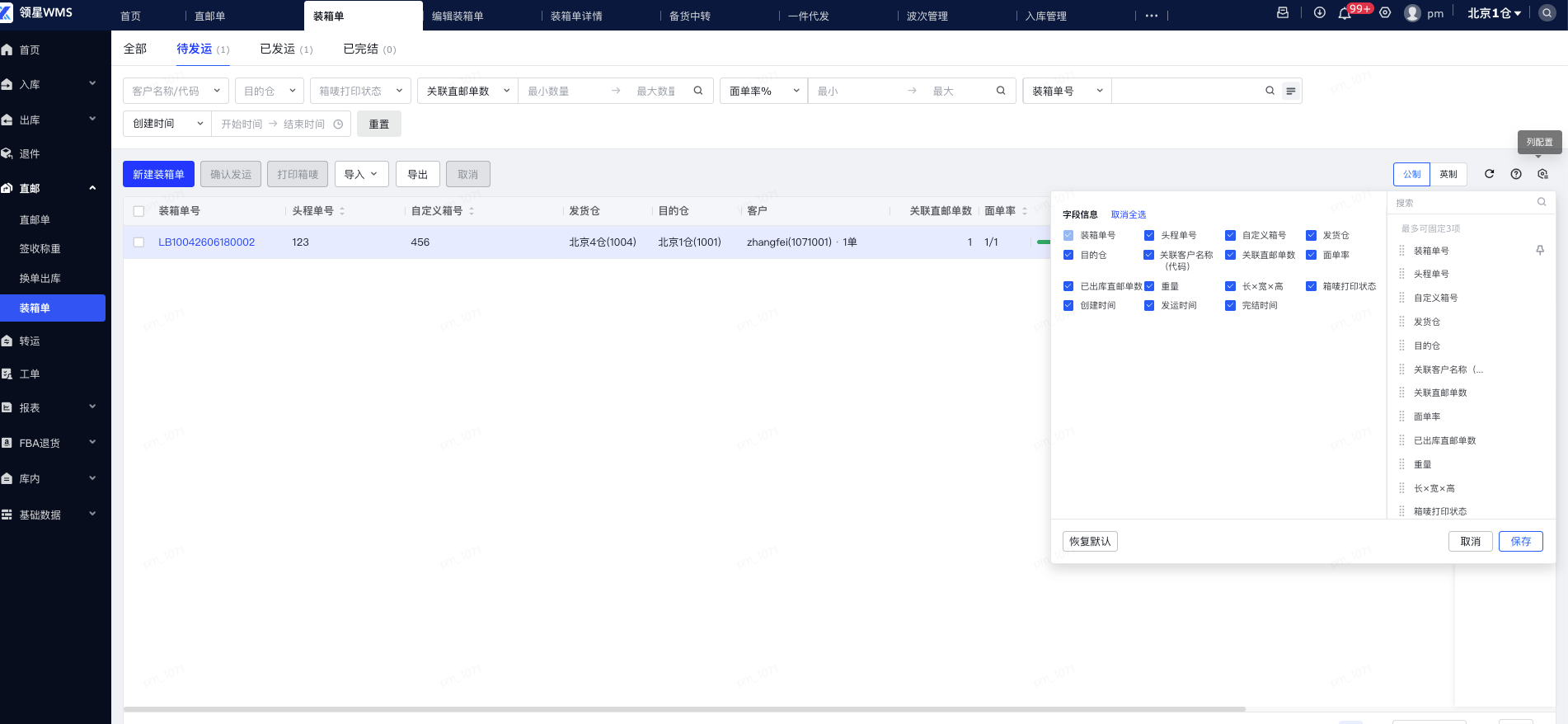1568x724 pixels.
Task: Switch to the 已完结 tab
Action: click(x=369, y=49)
